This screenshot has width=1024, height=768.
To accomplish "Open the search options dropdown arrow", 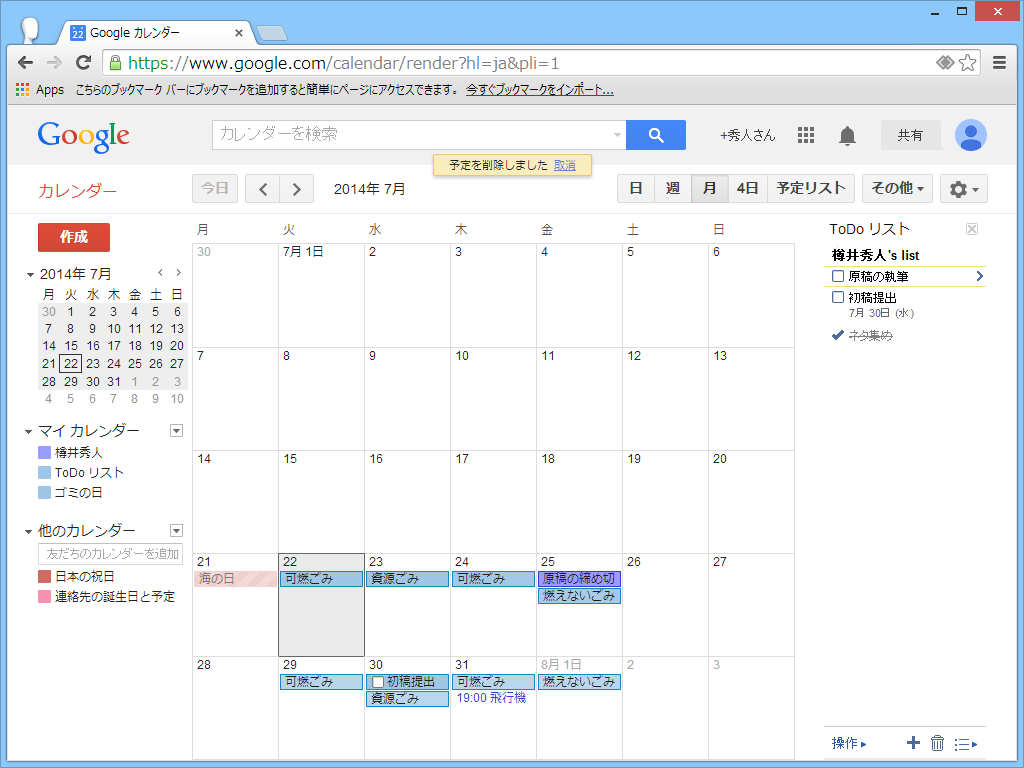I will point(617,135).
